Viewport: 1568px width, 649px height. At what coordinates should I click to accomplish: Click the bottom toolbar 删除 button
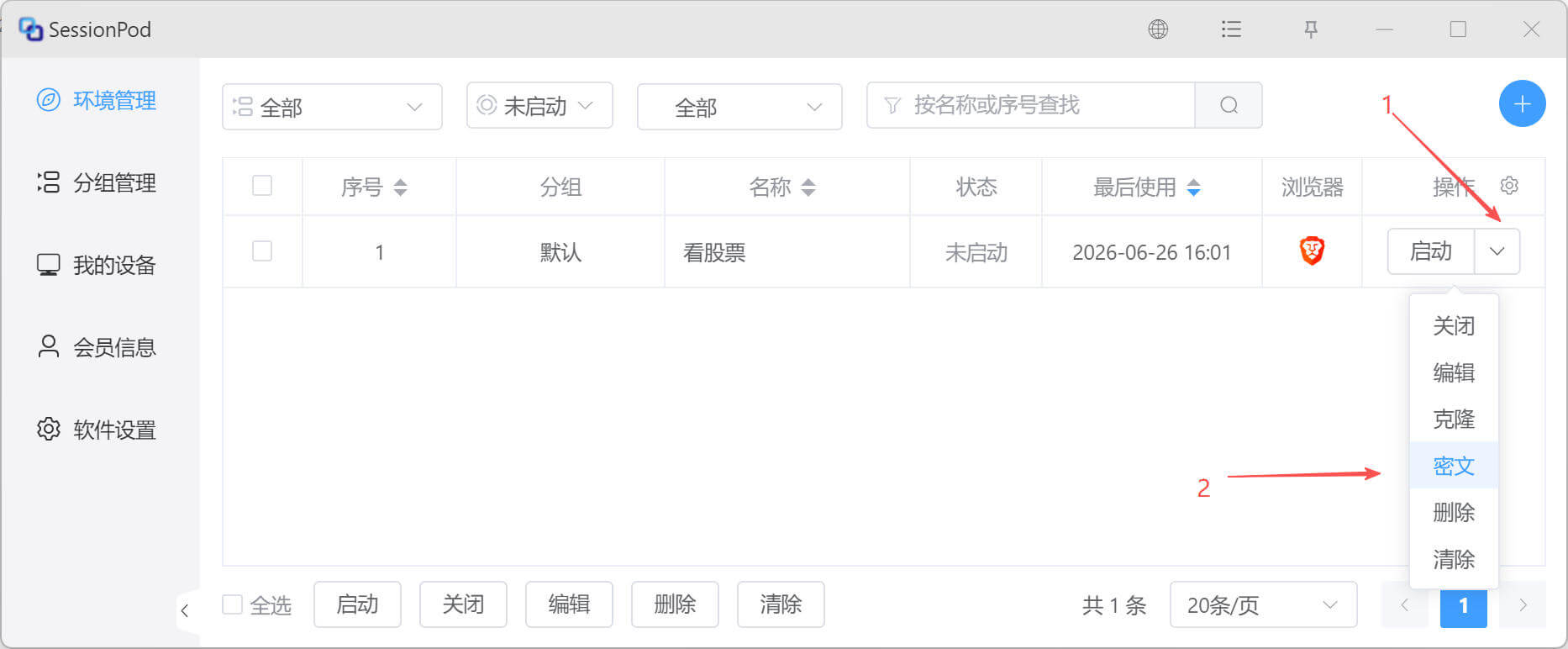click(x=675, y=604)
